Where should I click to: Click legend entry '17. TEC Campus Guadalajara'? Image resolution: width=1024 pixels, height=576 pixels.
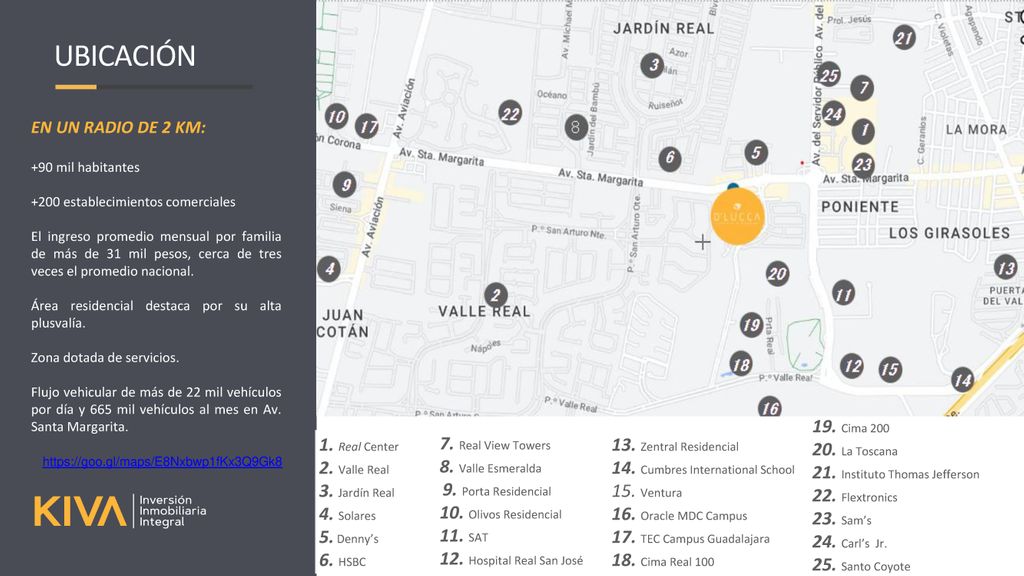[x=691, y=538]
